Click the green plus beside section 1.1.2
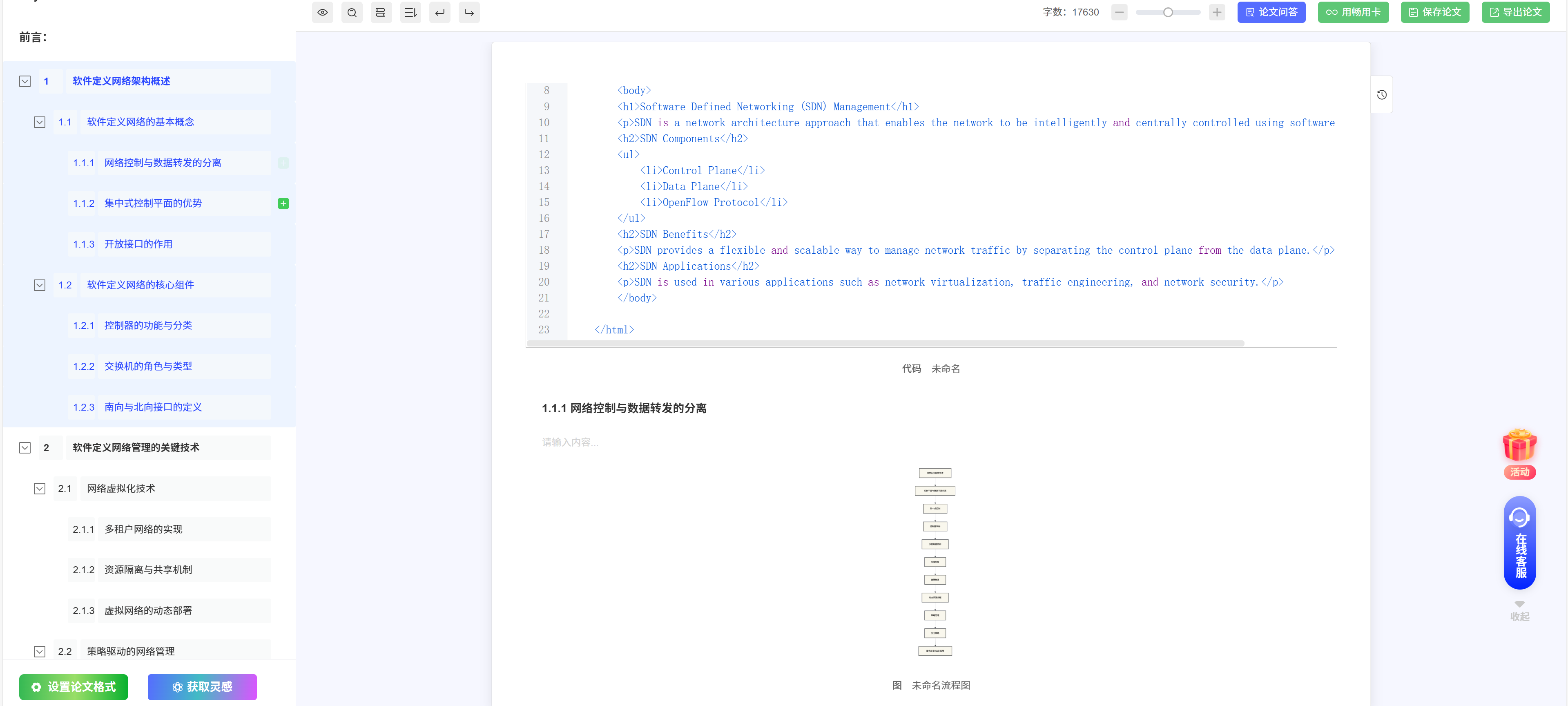 [283, 203]
